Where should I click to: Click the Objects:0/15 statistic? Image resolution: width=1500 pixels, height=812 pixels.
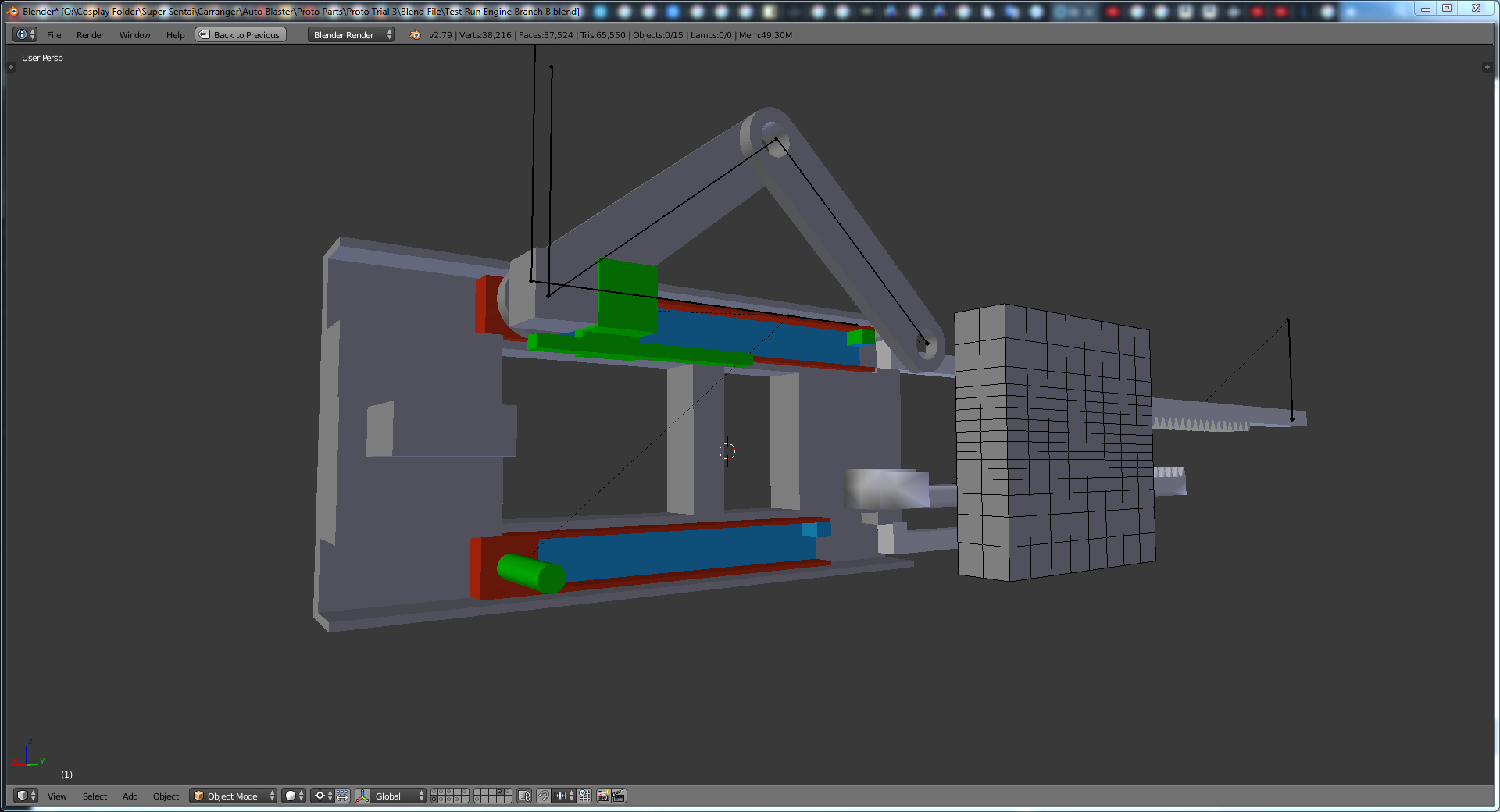tap(658, 35)
